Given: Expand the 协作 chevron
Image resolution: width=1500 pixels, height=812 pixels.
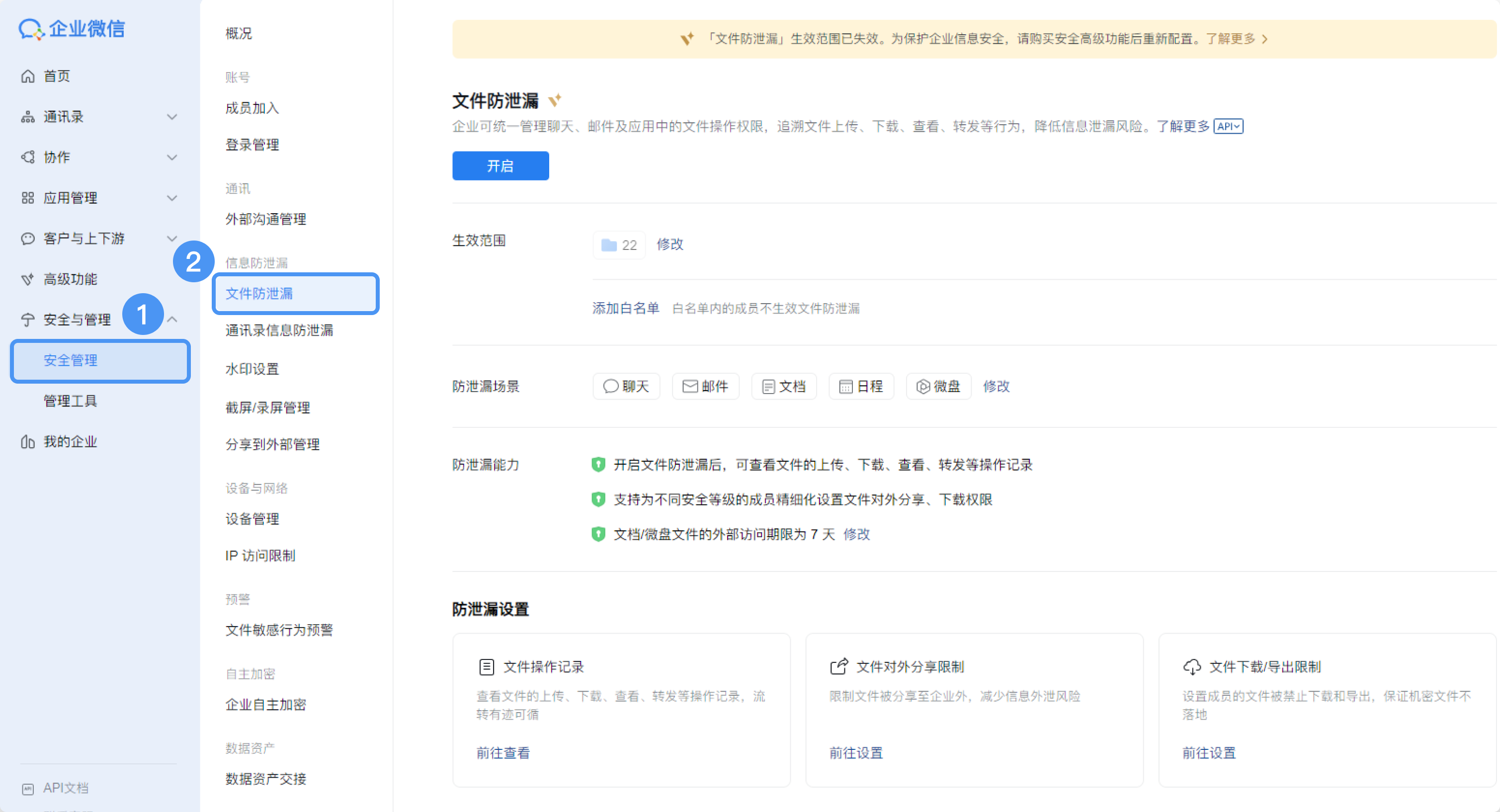Looking at the screenshot, I should point(172,157).
